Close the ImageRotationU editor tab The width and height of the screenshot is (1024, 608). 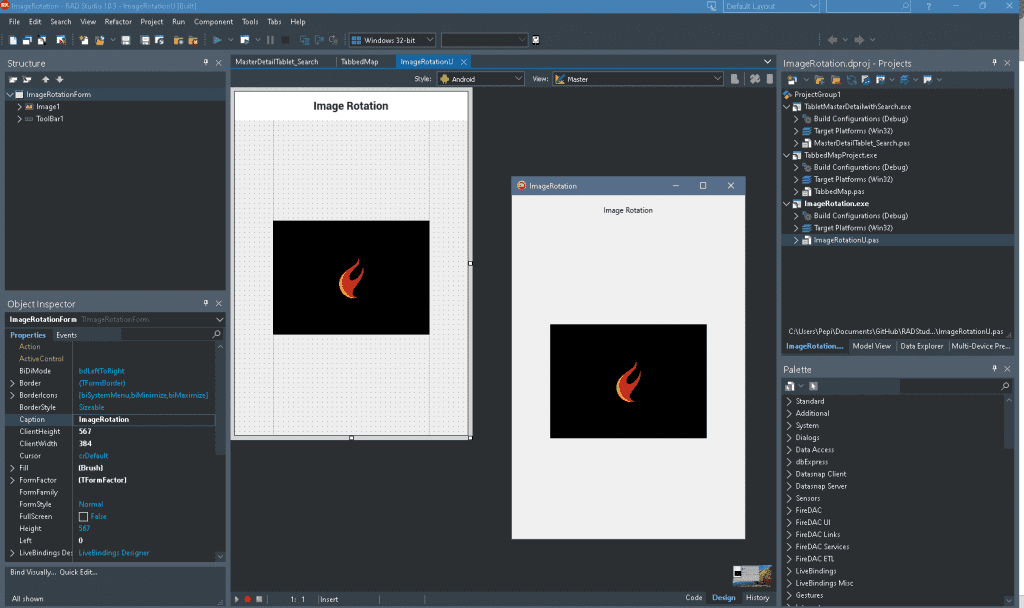point(464,61)
